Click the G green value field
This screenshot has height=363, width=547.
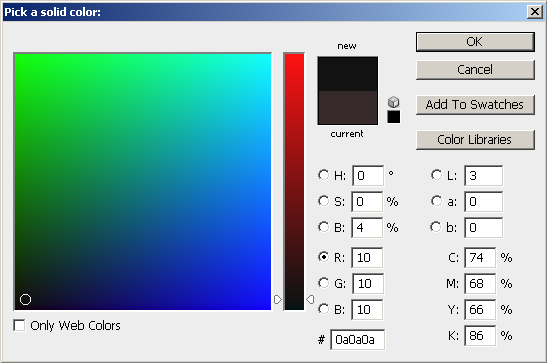(368, 283)
